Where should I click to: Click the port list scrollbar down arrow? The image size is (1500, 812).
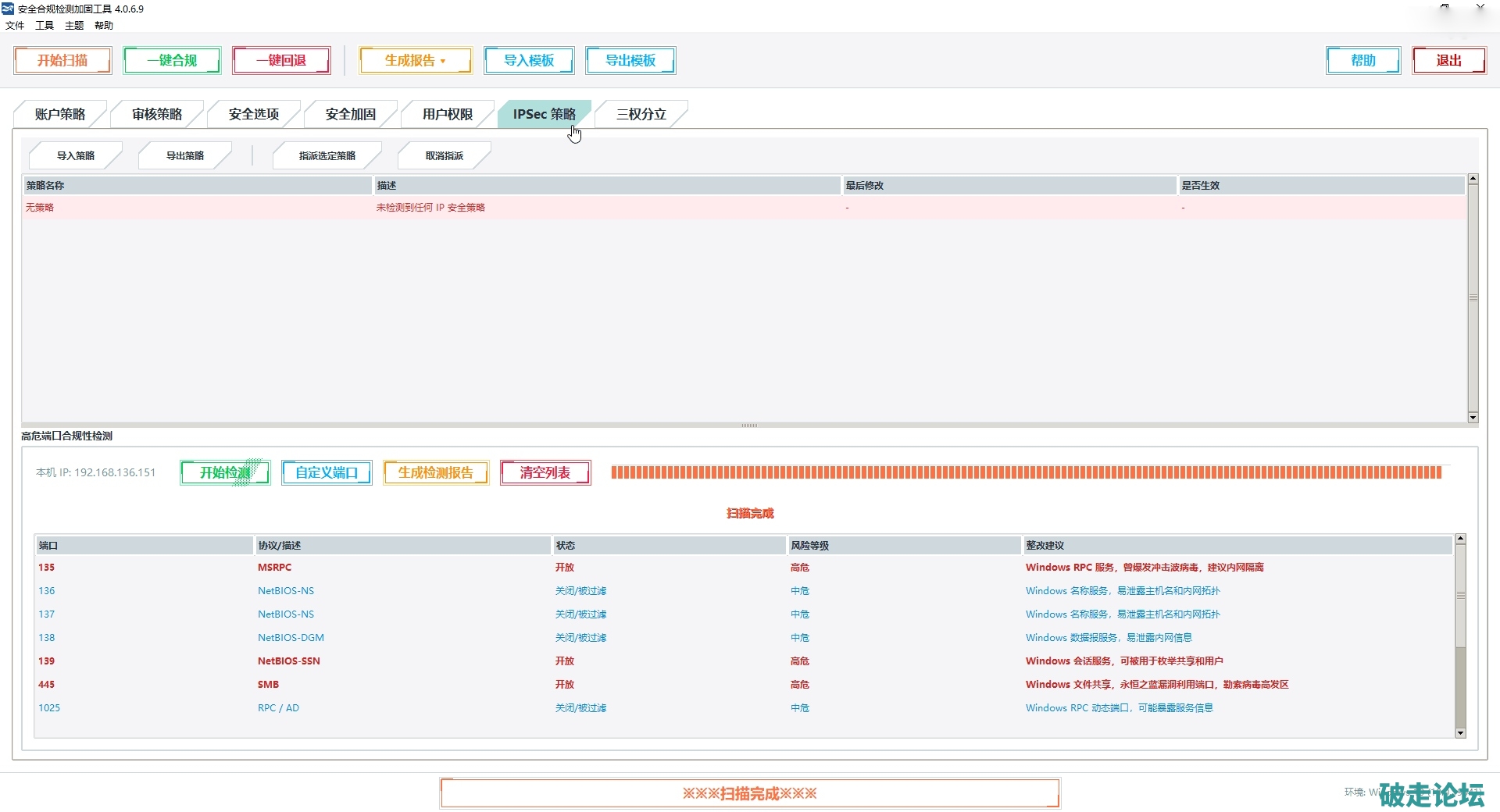(1460, 733)
